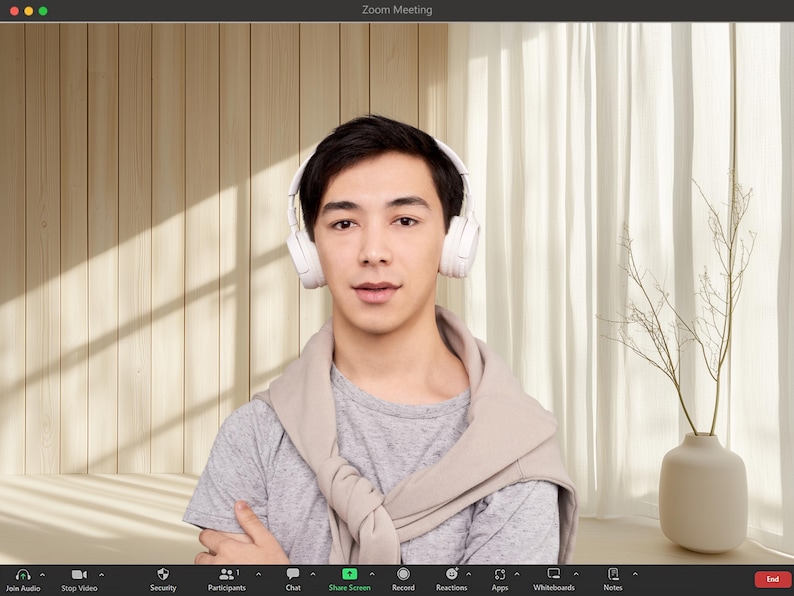The image size is (794, 596).
Task: Expand caret beside Whiteboards
Action: 576,574
